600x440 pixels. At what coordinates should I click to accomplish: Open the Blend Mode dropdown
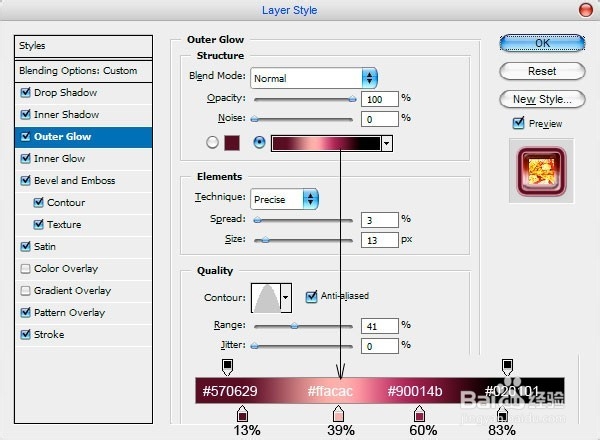tap(314, 78)
